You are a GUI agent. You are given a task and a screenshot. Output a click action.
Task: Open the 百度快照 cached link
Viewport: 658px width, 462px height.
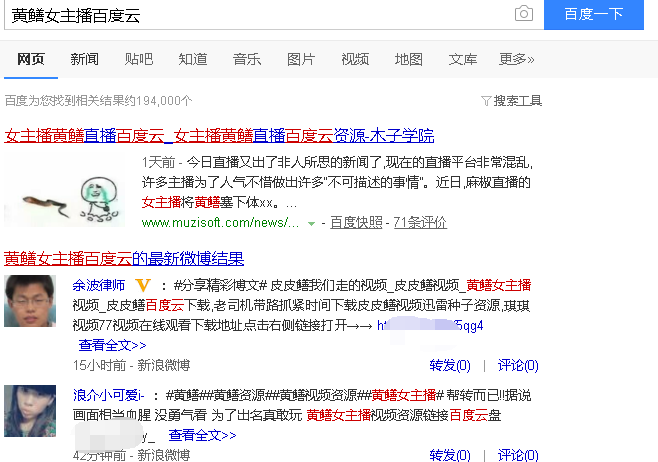356,222
